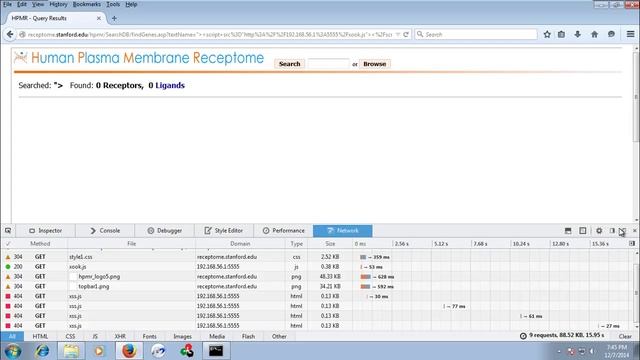Sort requests by File column

point(131,244)
